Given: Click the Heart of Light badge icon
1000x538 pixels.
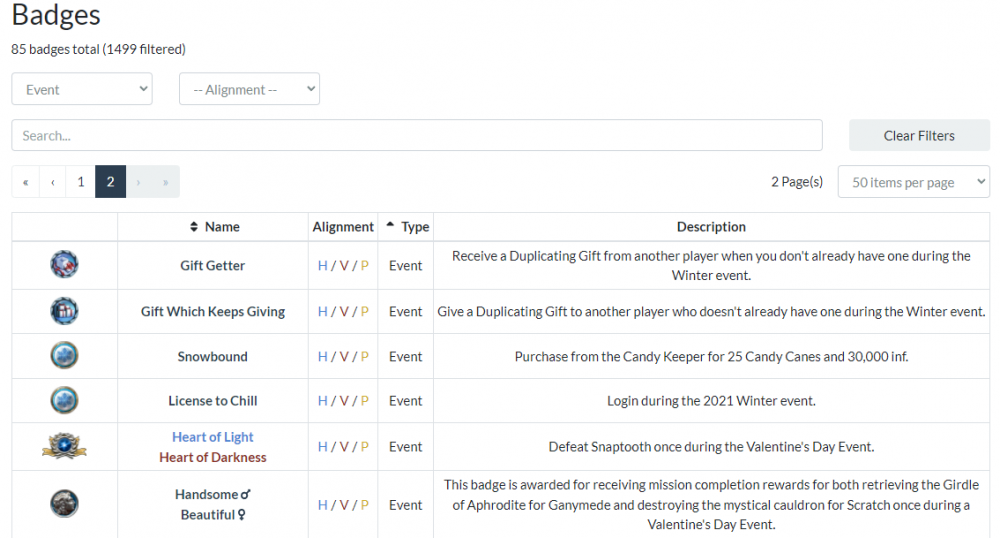Looking at the screenshot, I should (64, 446).
